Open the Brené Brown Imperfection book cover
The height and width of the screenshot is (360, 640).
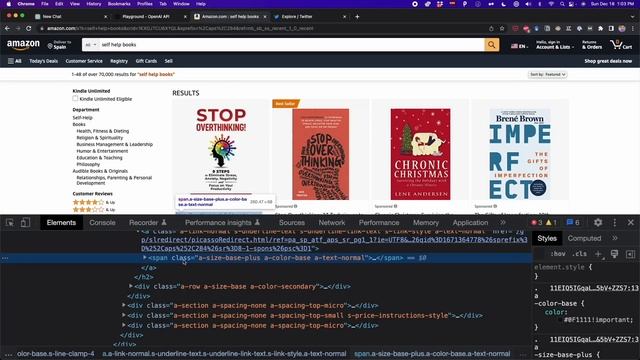520,154
